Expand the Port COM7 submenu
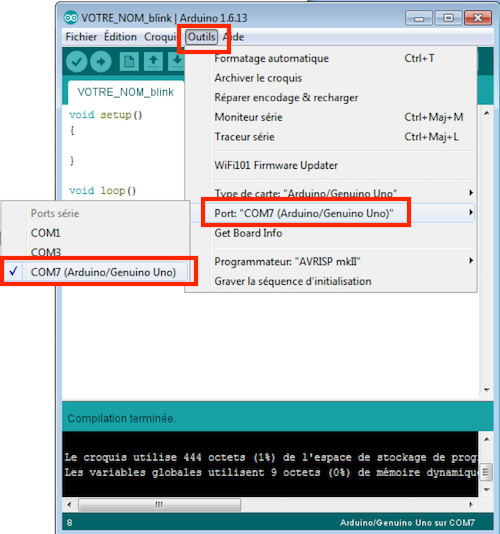 331,213
